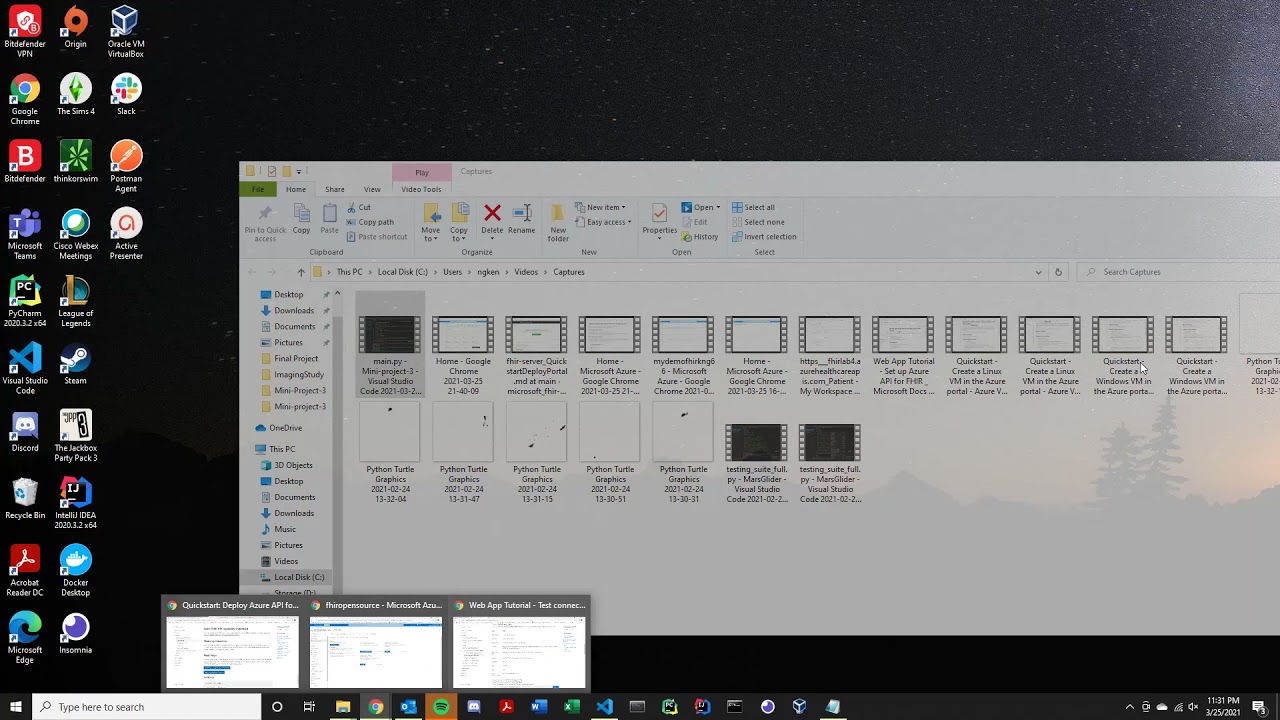This screenshot has width=1280, height=720.
Task: Click Select none in the ribbon
Action: coord(757,222)
